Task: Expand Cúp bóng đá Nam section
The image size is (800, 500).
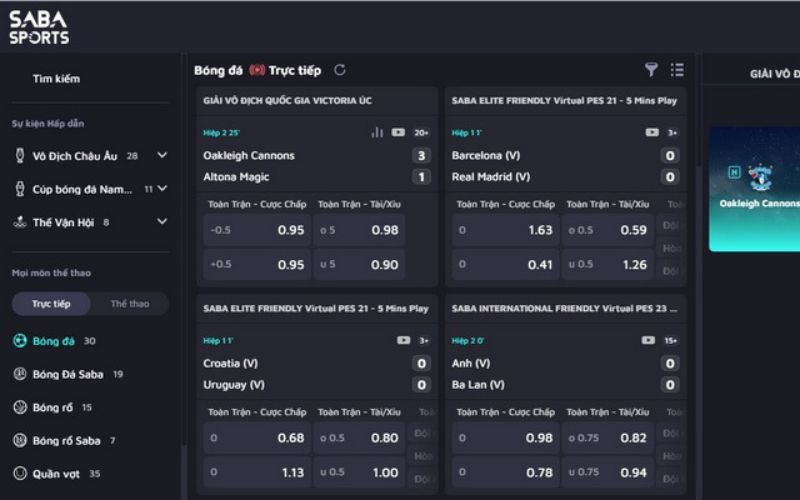Action: pyautogui.click(x=162, y=189)
